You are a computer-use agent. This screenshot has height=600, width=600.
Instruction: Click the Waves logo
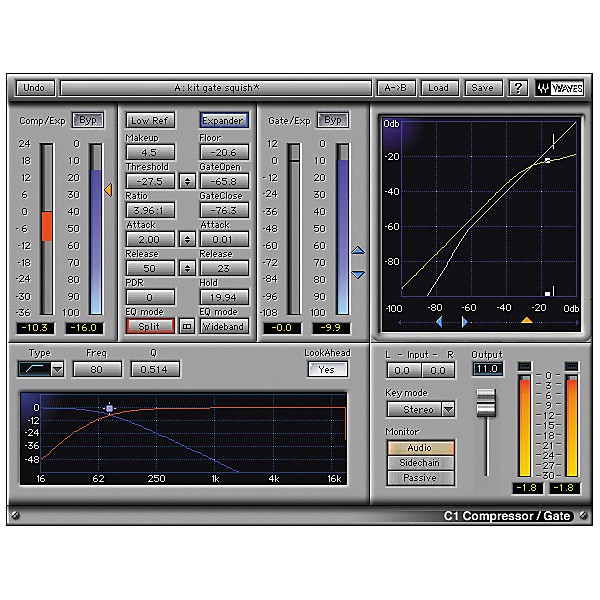(560, 88)
